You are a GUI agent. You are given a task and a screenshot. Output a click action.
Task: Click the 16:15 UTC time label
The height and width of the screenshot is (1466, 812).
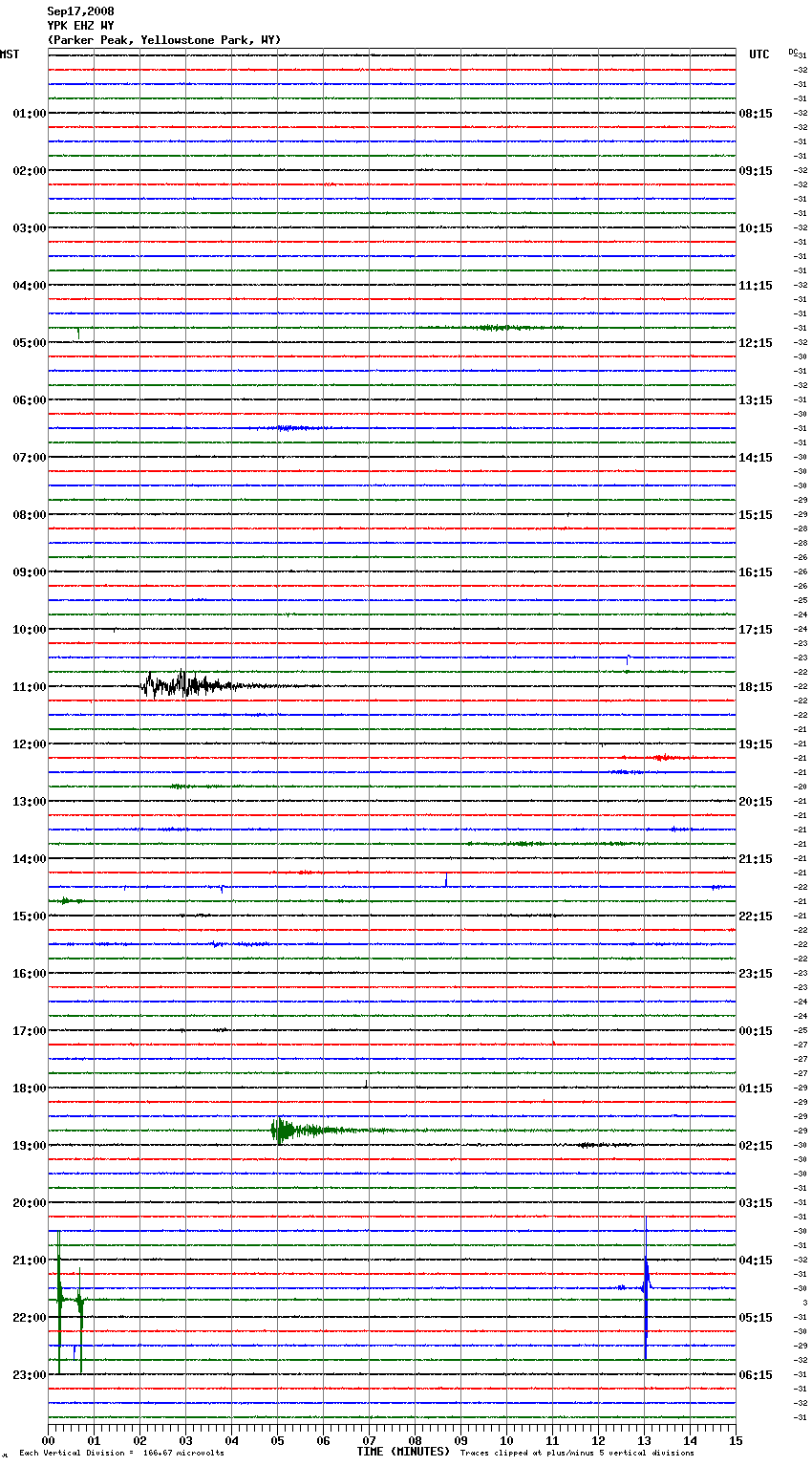tap(756, 572)
